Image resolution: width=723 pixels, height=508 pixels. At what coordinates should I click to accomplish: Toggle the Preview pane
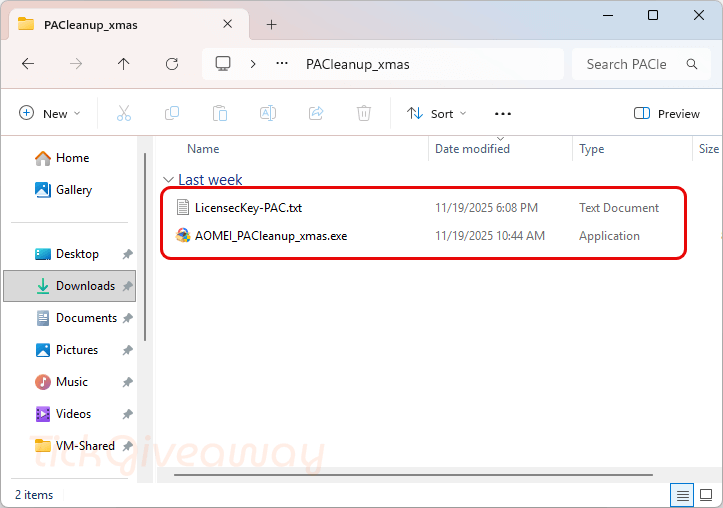(667, 113)
